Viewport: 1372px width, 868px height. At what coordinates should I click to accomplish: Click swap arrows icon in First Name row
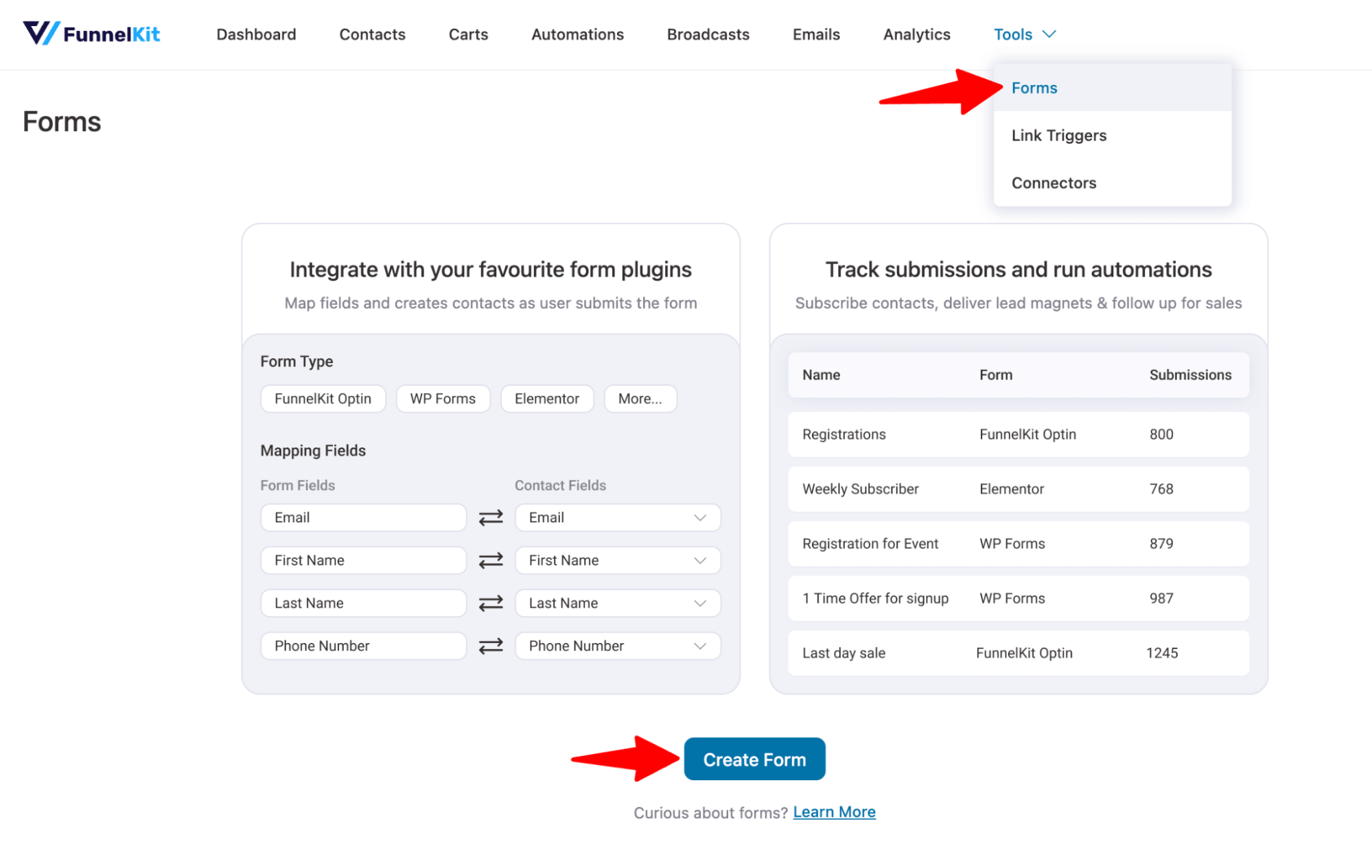click(x=491, y=561)
